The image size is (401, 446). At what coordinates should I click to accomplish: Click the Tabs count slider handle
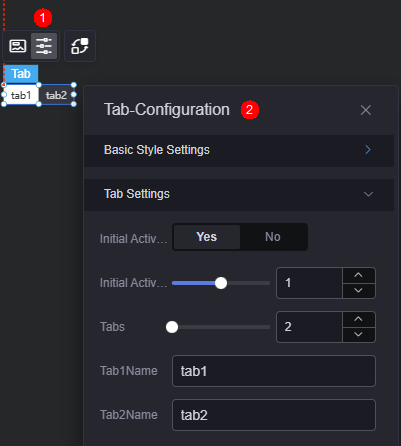[x=172, y=327]
